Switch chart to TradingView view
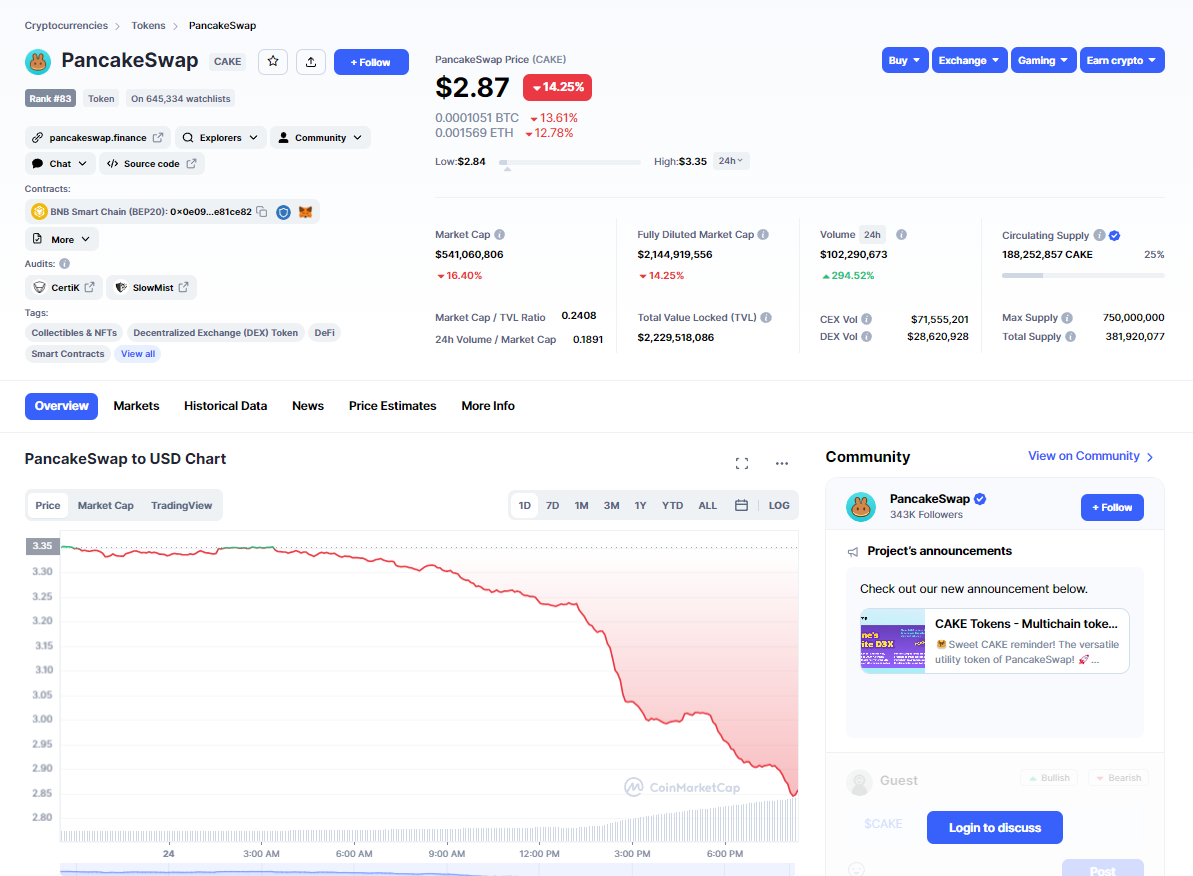This screenshot has width=1193, height=876. pos(181,506)
